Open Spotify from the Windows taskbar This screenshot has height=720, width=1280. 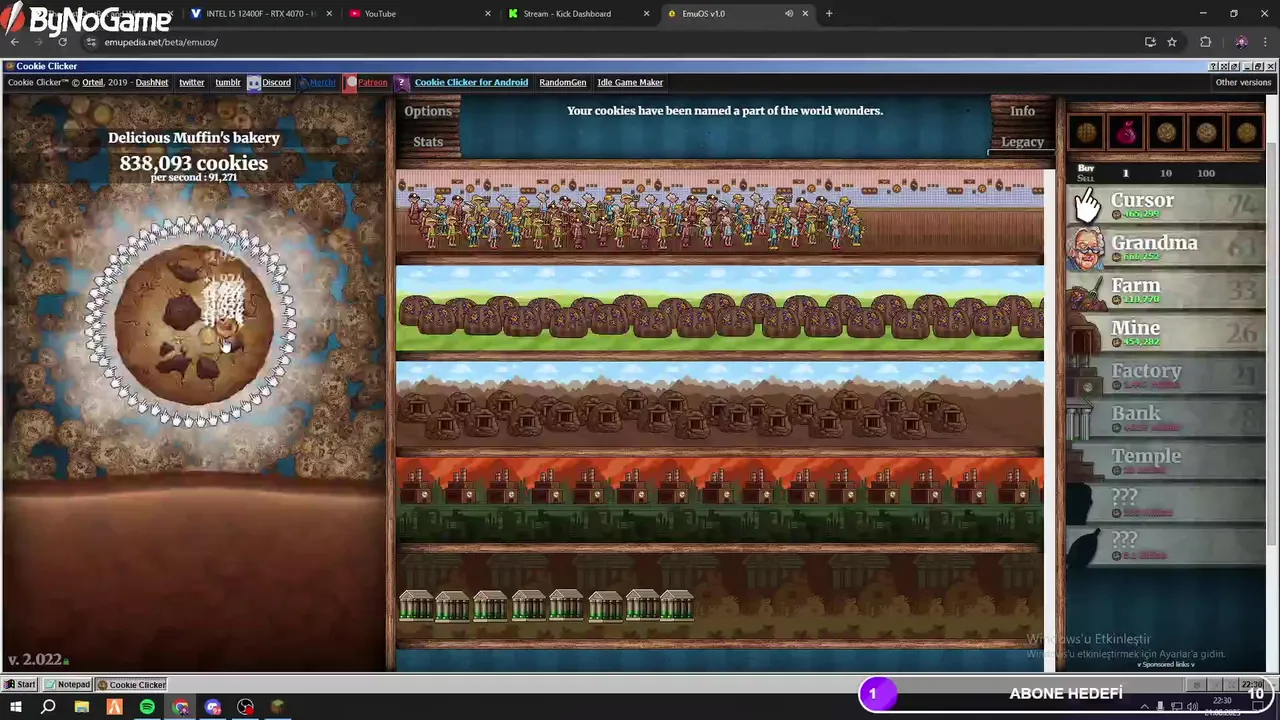pyautogui.click(x=147, y=707)
